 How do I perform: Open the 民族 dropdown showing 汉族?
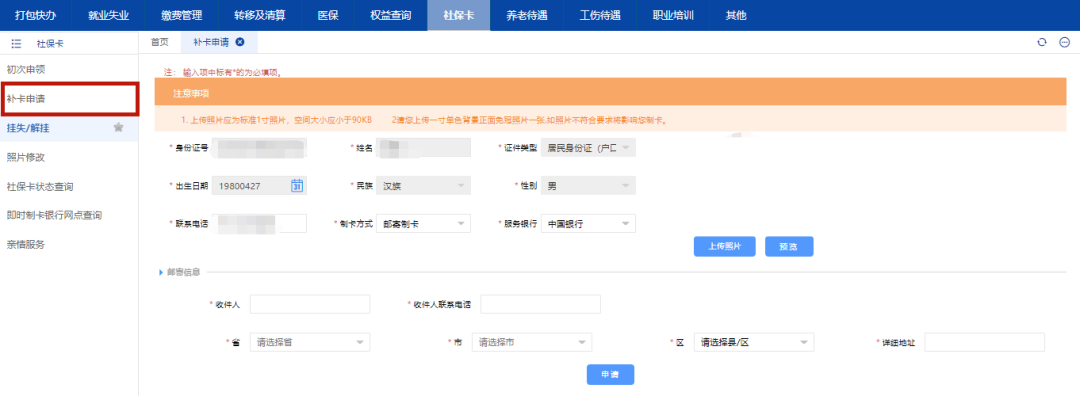(x=424, y=185)
